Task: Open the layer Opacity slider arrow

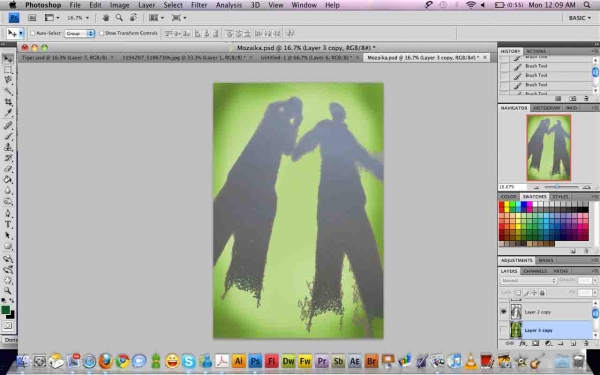Action: [x=595, y=280]
